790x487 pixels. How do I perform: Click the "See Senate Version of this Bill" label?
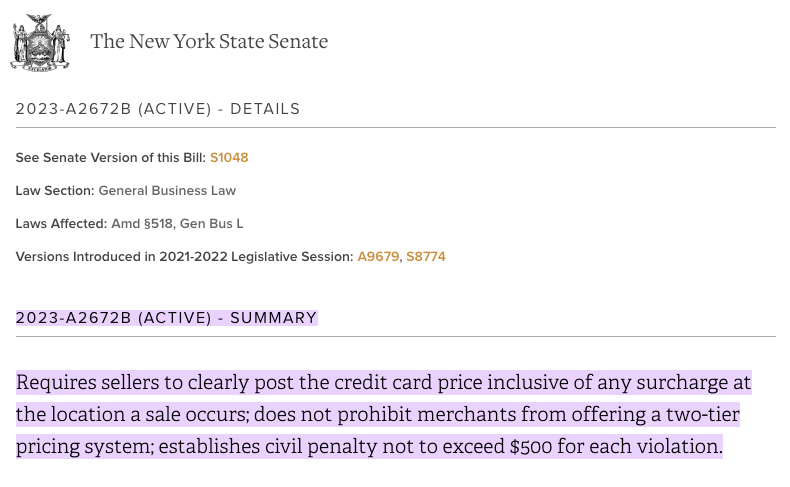click(110, 158)
